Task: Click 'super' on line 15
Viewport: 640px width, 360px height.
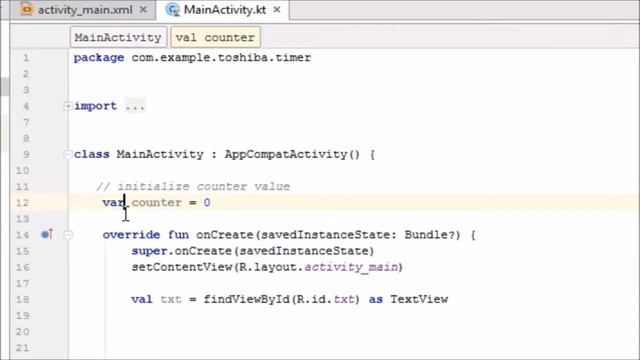Action: [149, 251]
